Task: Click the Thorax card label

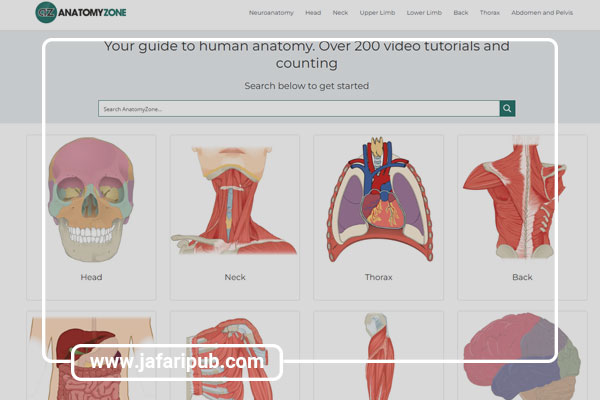Action: [378, 277]
